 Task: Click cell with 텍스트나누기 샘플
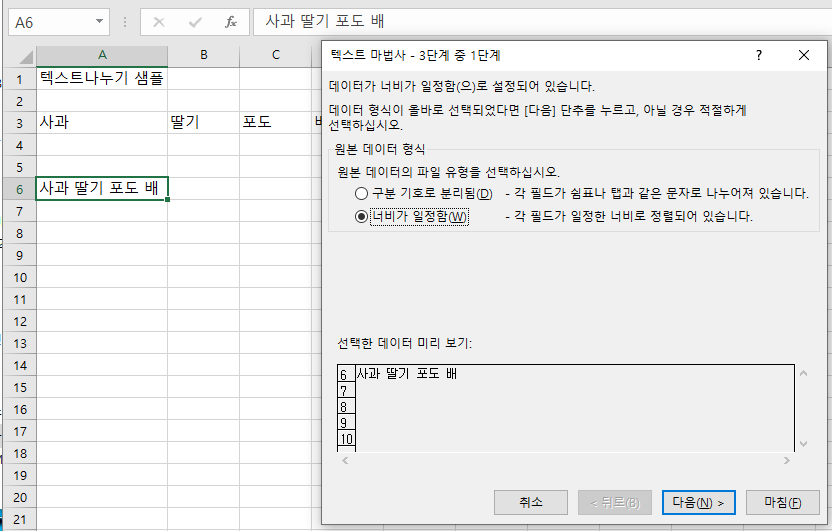click(x=102, y=79)
